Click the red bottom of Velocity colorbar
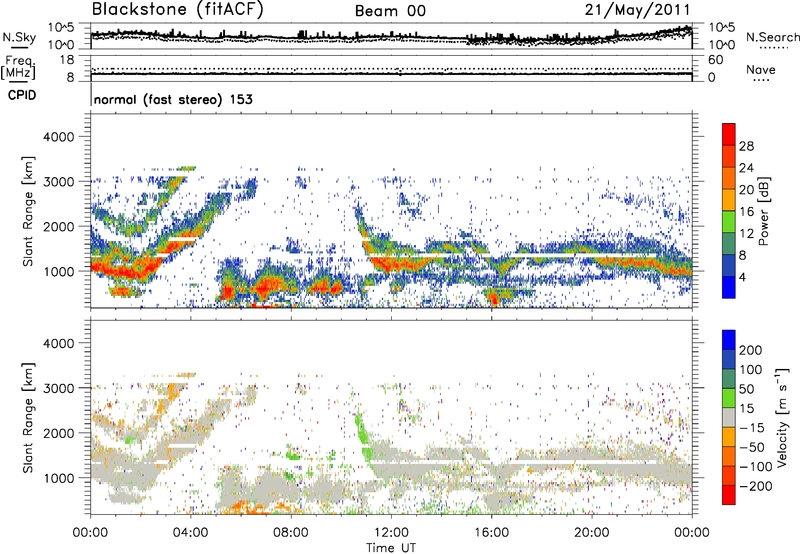The width and height of the screenshot is (800, 554). pos(729,495)
